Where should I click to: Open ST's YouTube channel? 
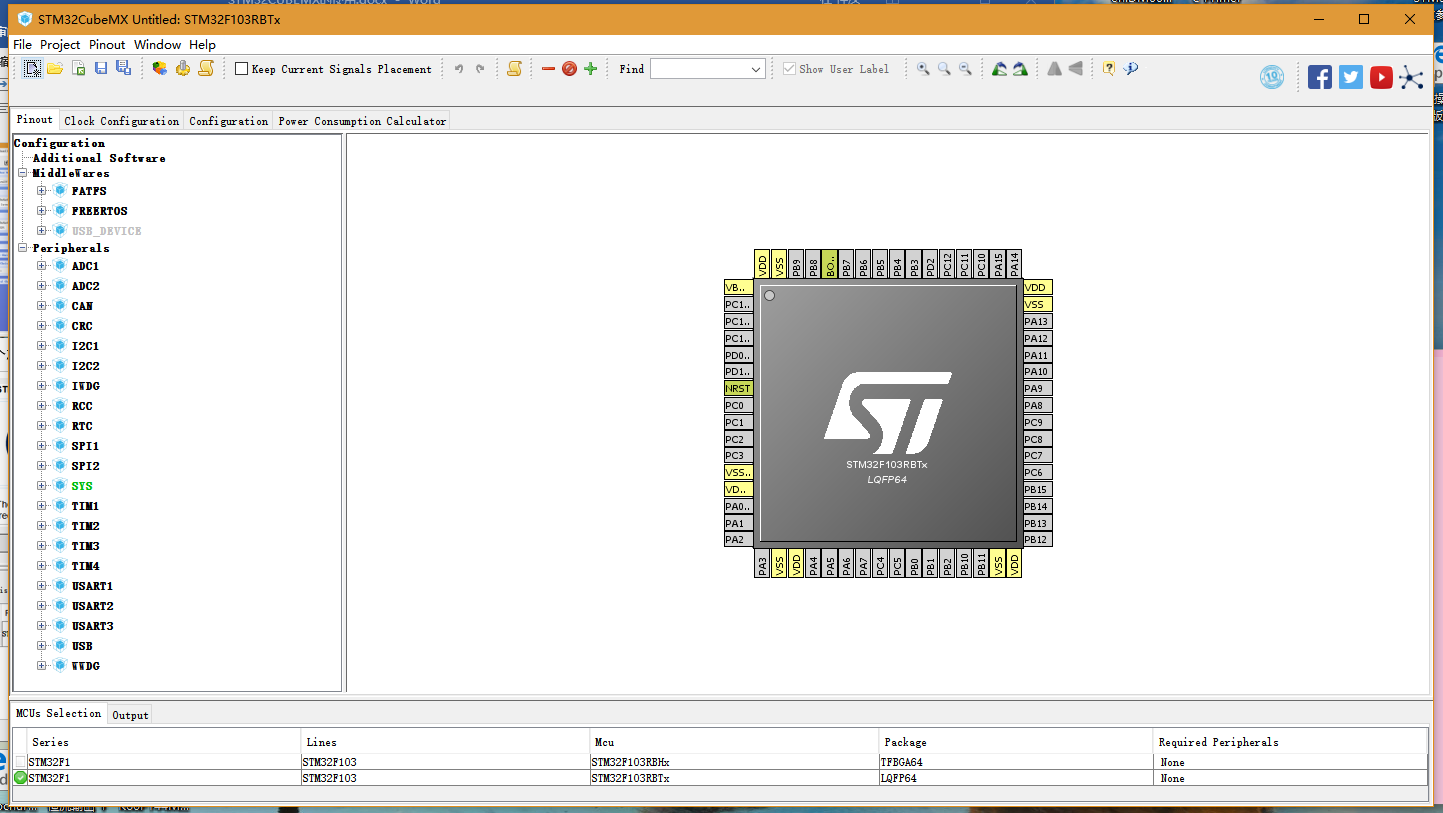coord(1381,76)
